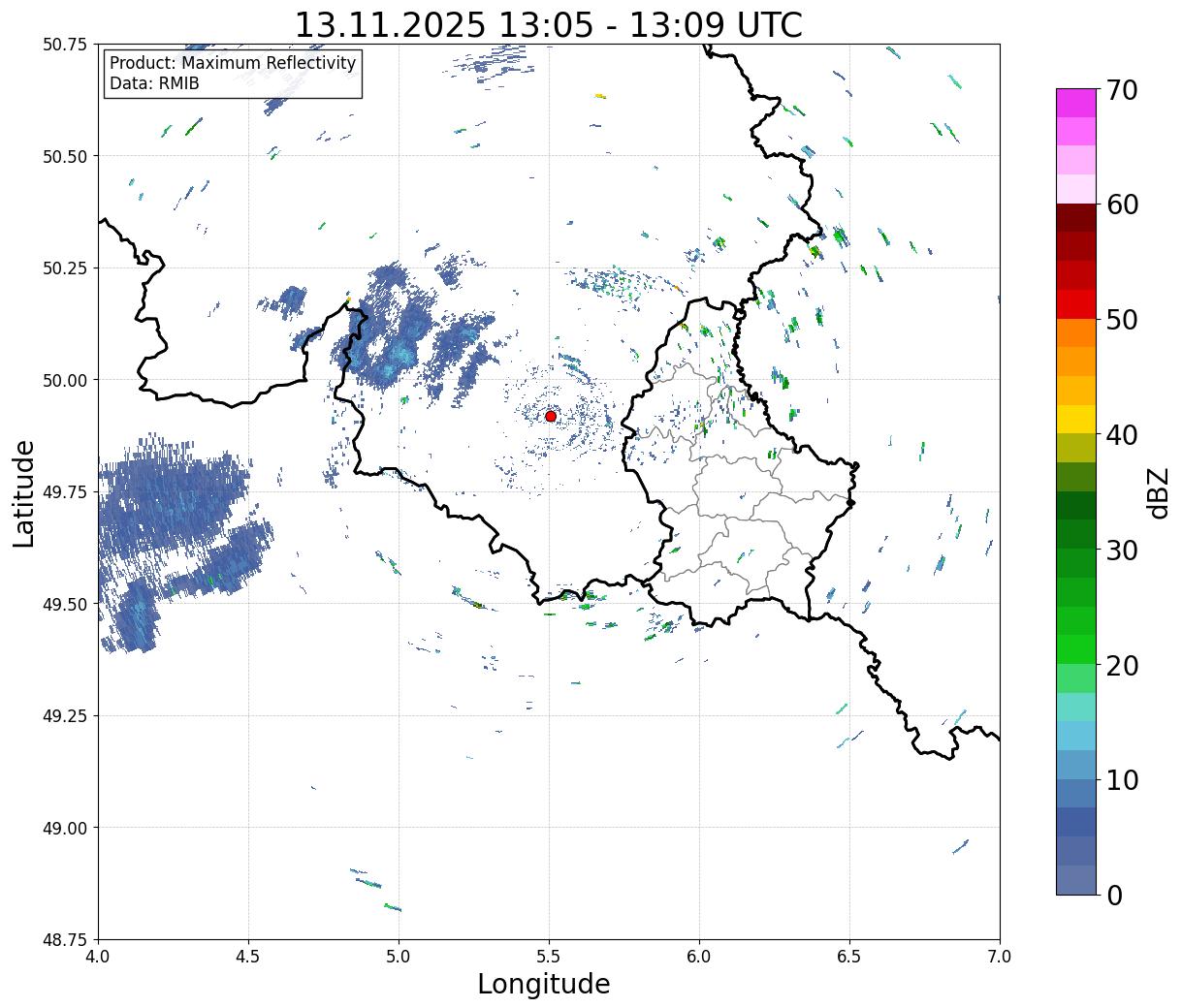The height and width of the screenshot is (1008, 1182).
Task: Click the colorbar tick label 20
Action: point(1121,666)
